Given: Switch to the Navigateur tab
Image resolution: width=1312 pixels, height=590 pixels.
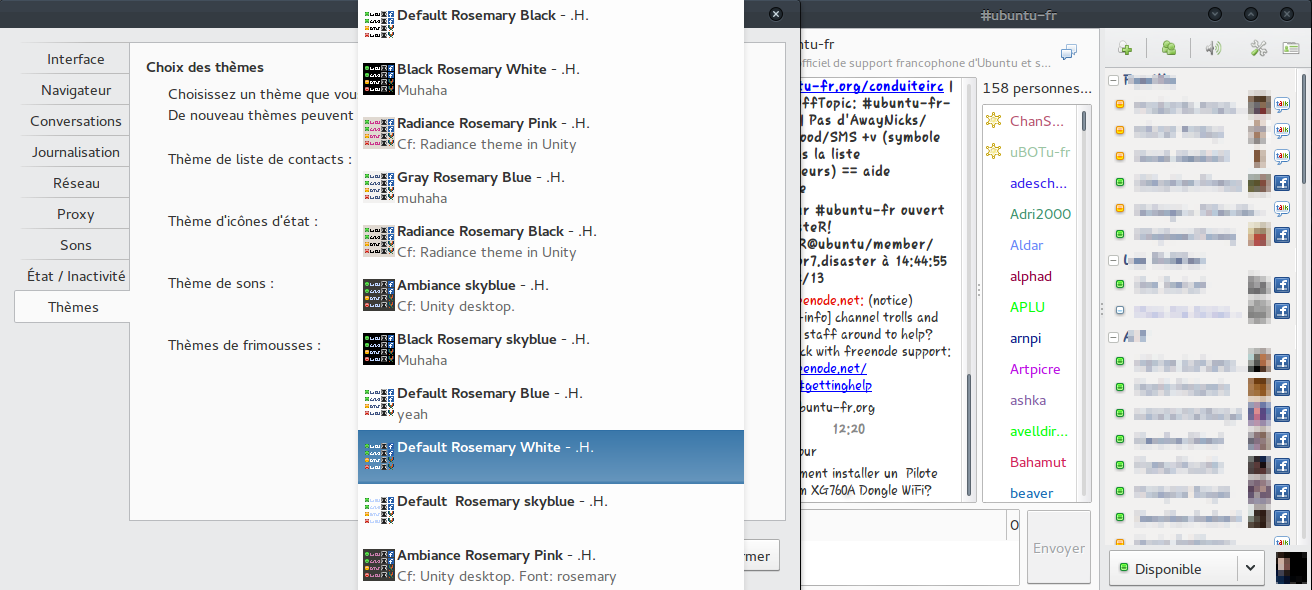Looking at the screenshot, I should coord(75,90).
